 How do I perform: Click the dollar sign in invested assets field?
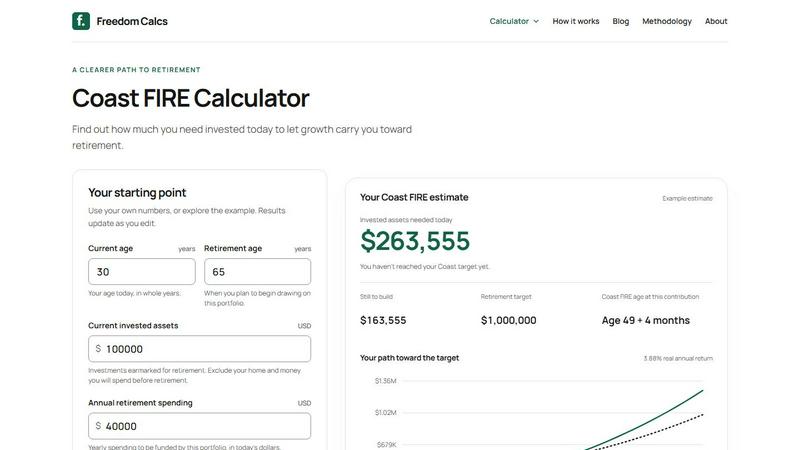click(x=98, y=348)
